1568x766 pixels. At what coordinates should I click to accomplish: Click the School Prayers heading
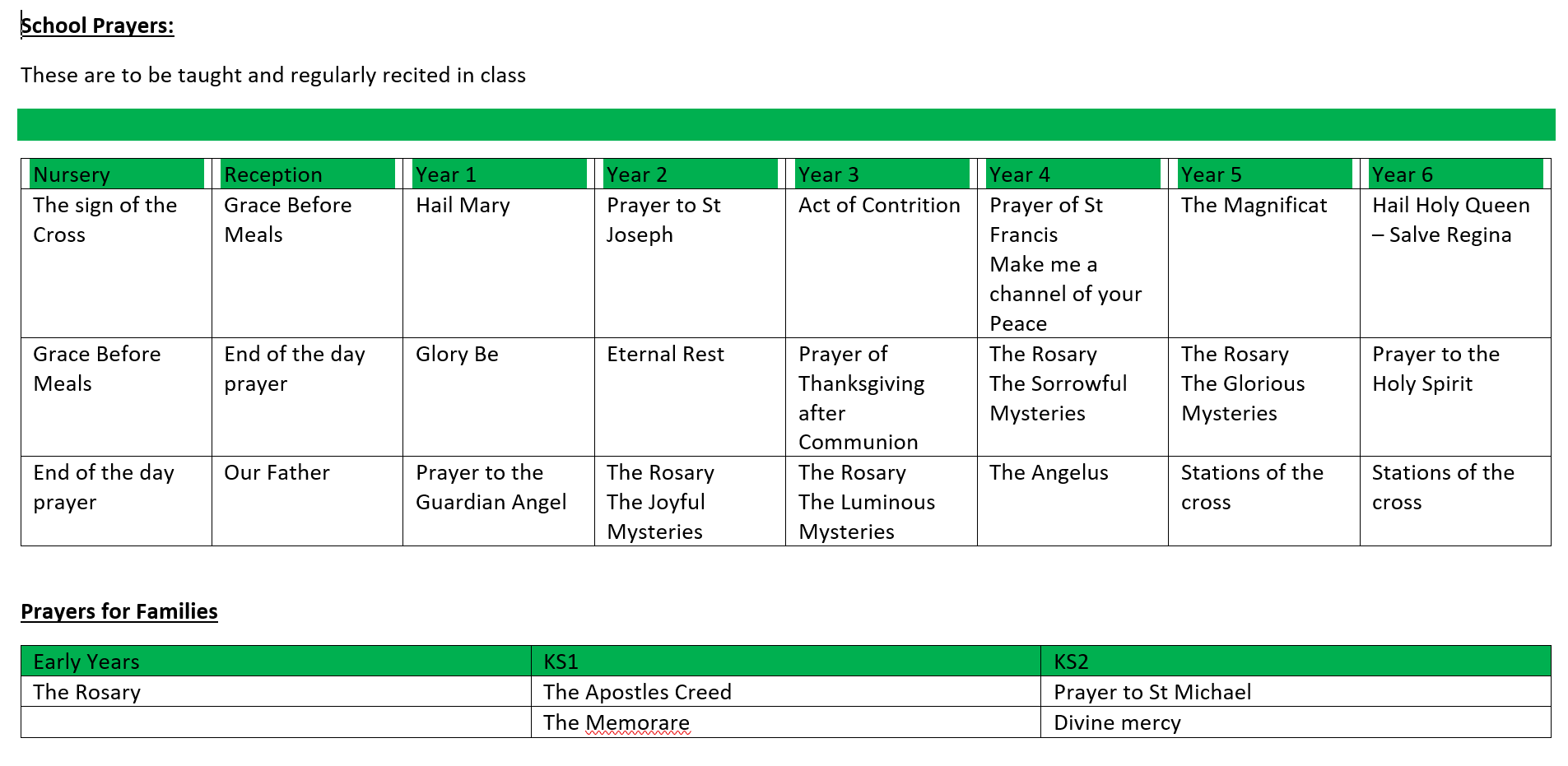(x=97, y=26)
